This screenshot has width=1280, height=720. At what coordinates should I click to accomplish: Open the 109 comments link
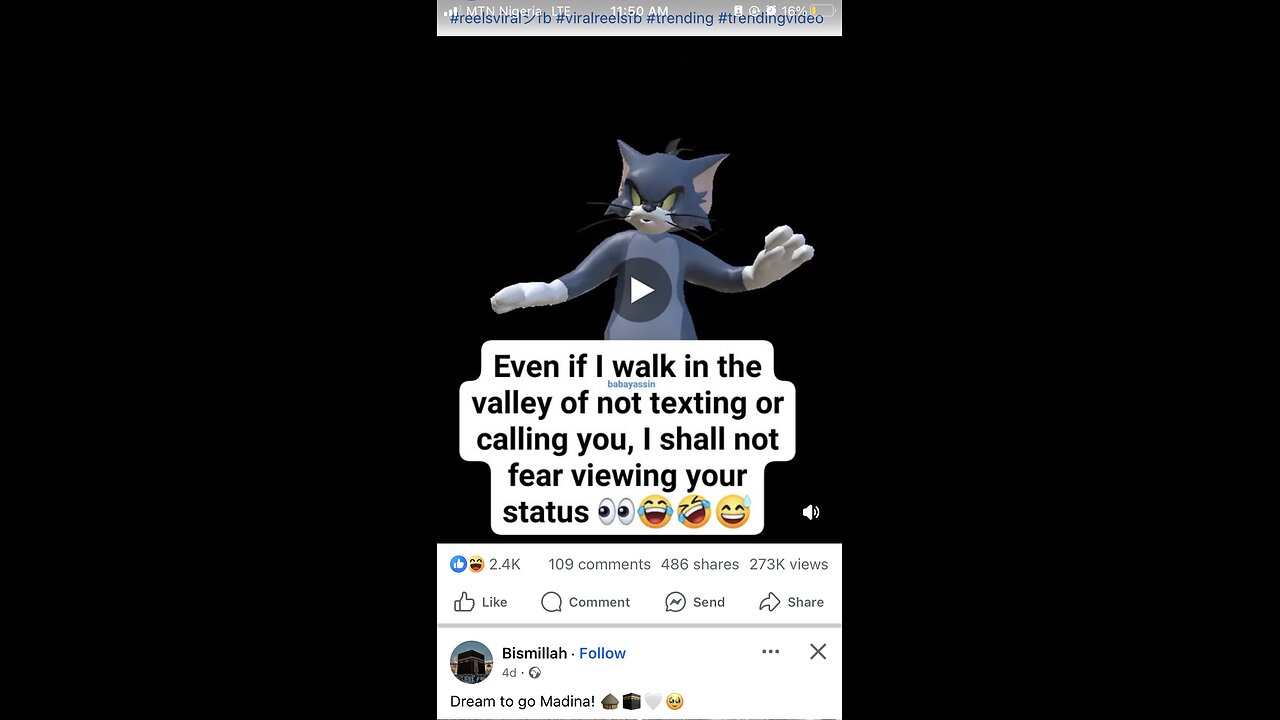(599, 564)
